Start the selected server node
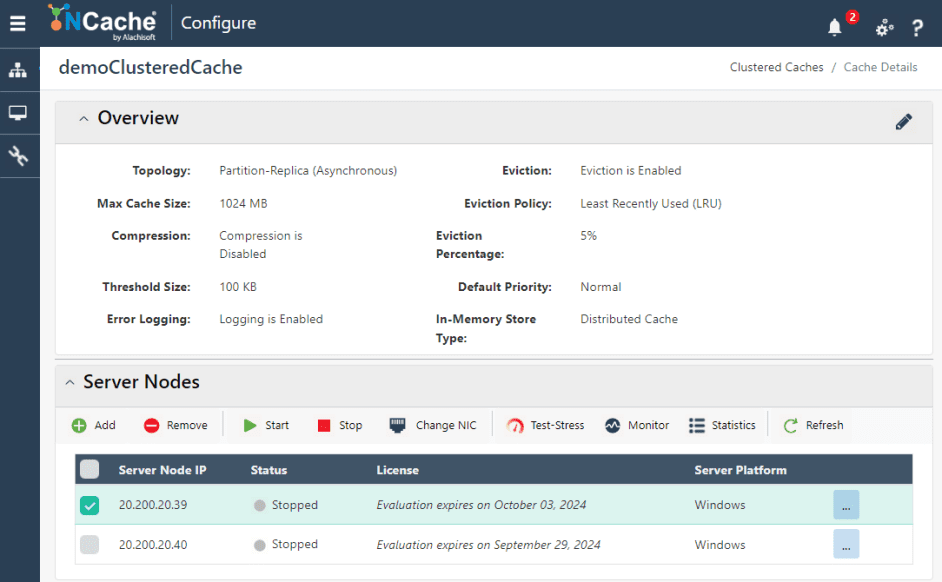The width and height of the screenshot is (942, 582). click(x=266, y=425)
